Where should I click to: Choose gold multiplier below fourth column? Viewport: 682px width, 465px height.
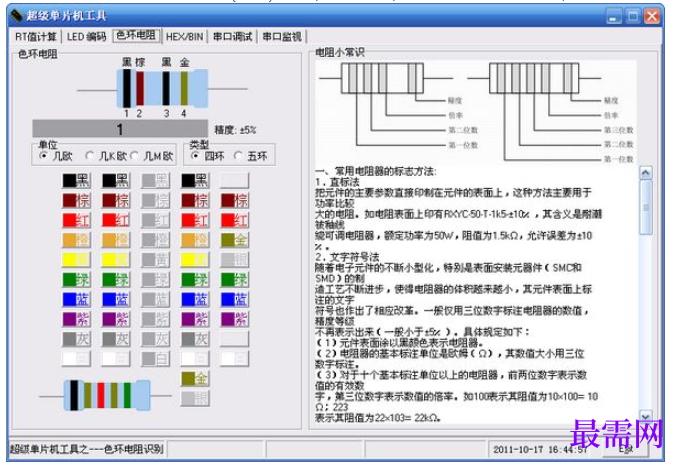coord(195,378)
